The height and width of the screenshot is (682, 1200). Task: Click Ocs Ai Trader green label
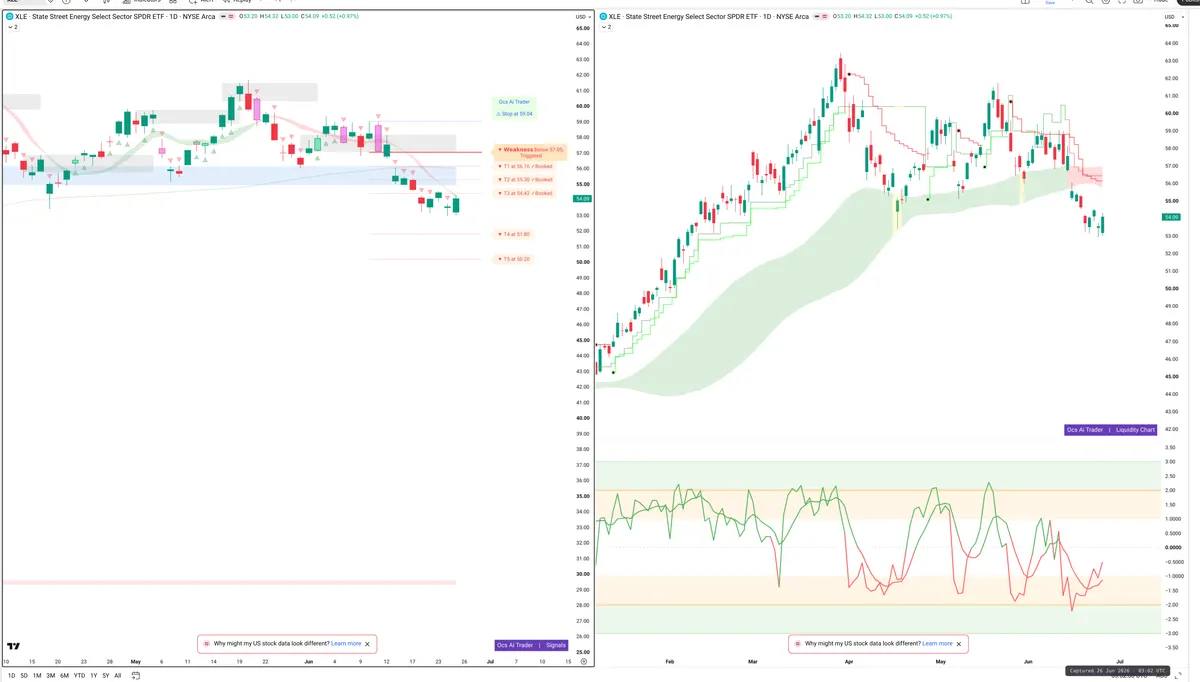pos(515,102)
